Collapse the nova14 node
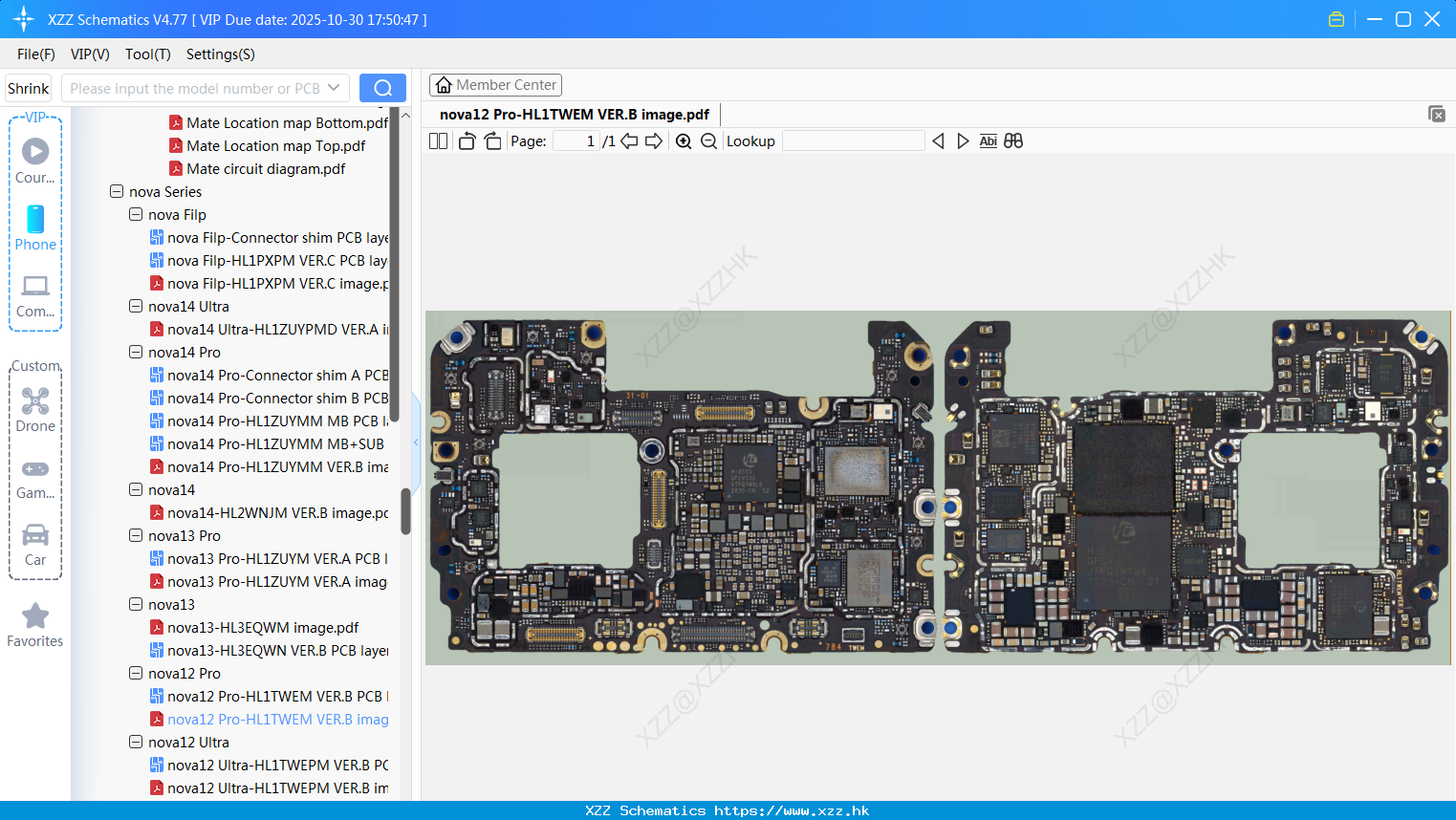The width and height of the screenshot is (1456, 820). click(136, 489)
